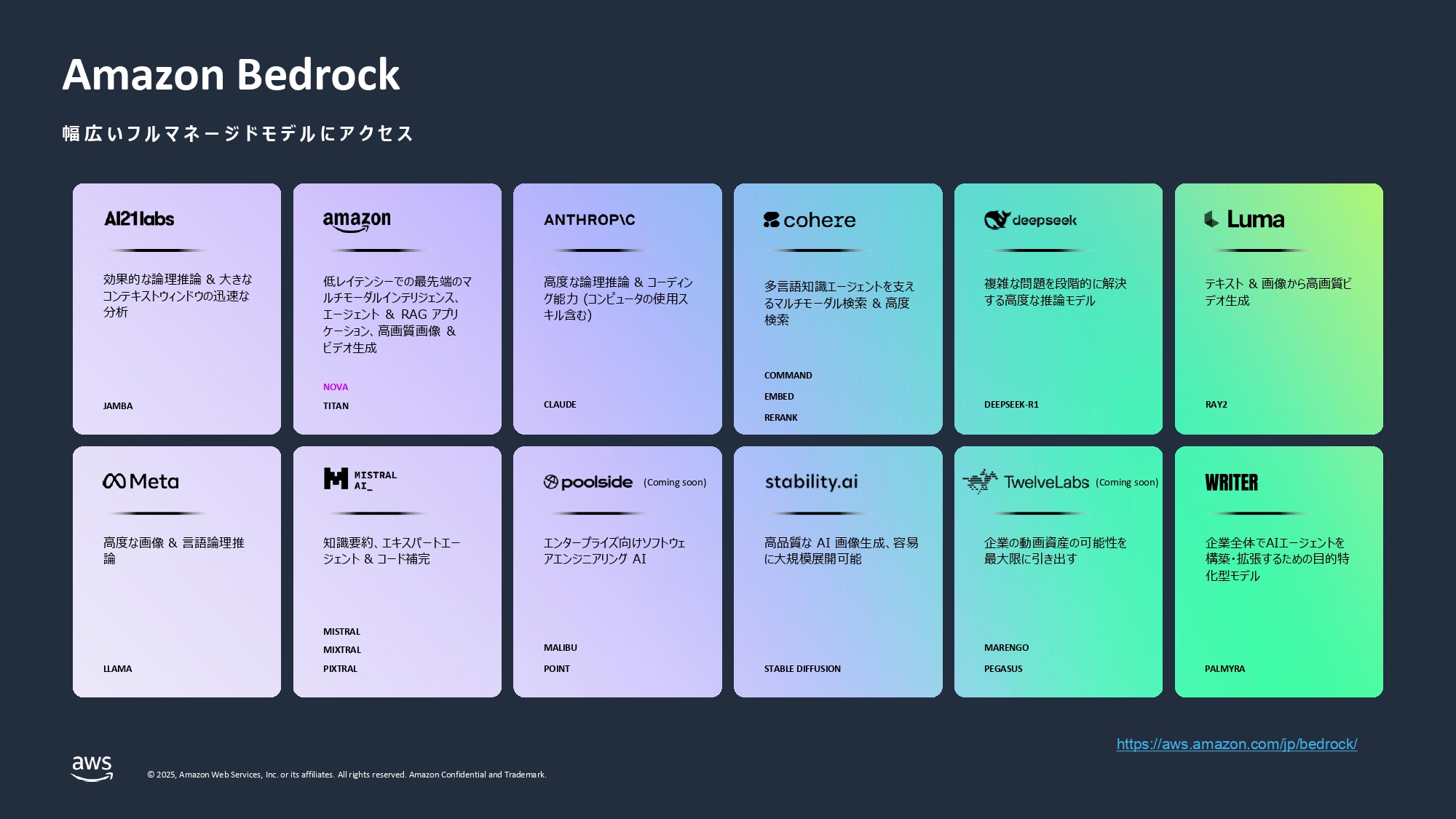Click the Anthropic logo
This screenshot has width=1456, height=819.
tap(589, 220)
